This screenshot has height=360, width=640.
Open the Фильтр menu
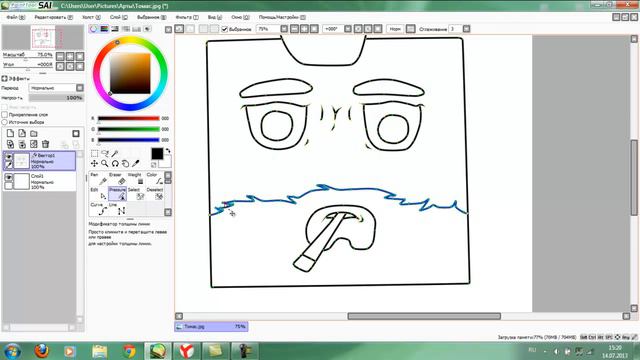pyautogui.click(x=187, y=17)
